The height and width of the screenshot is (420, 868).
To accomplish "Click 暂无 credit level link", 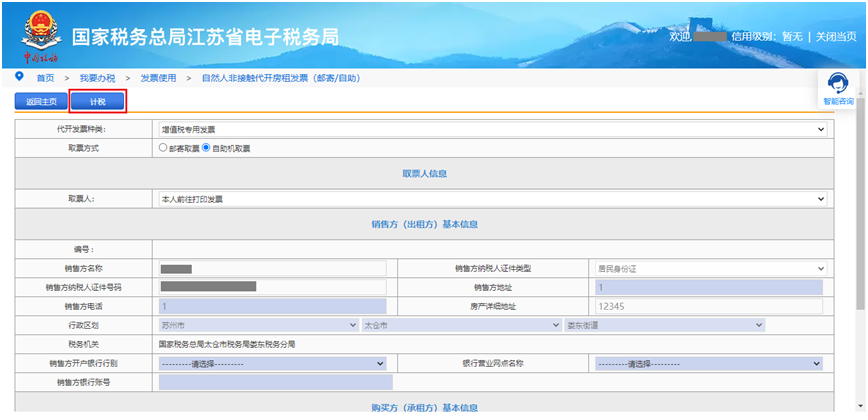I will (x=792, y=37).
